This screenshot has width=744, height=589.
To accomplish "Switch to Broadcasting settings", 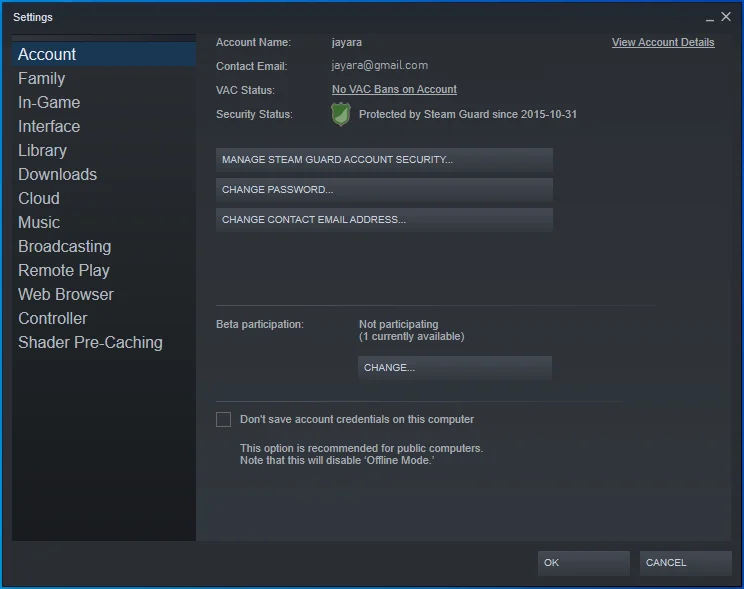I will 104,246.
